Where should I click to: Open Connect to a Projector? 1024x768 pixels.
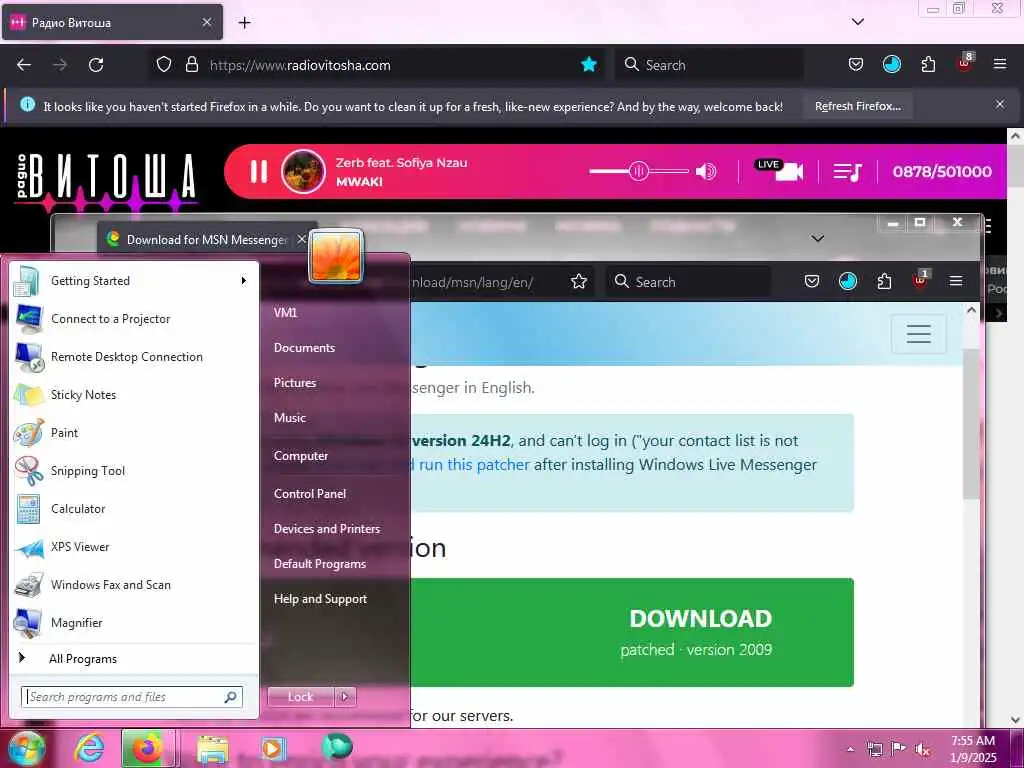(x=135, y=319)
